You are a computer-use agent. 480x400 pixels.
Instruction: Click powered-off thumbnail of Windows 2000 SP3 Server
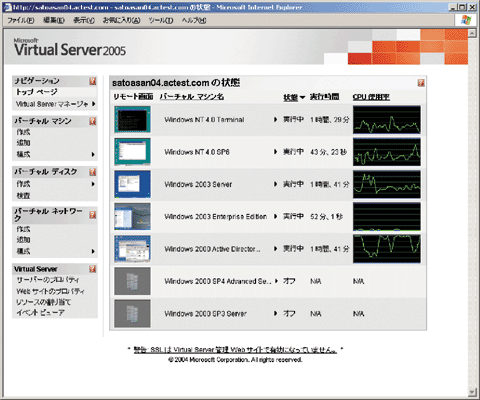tap(132, 313)
